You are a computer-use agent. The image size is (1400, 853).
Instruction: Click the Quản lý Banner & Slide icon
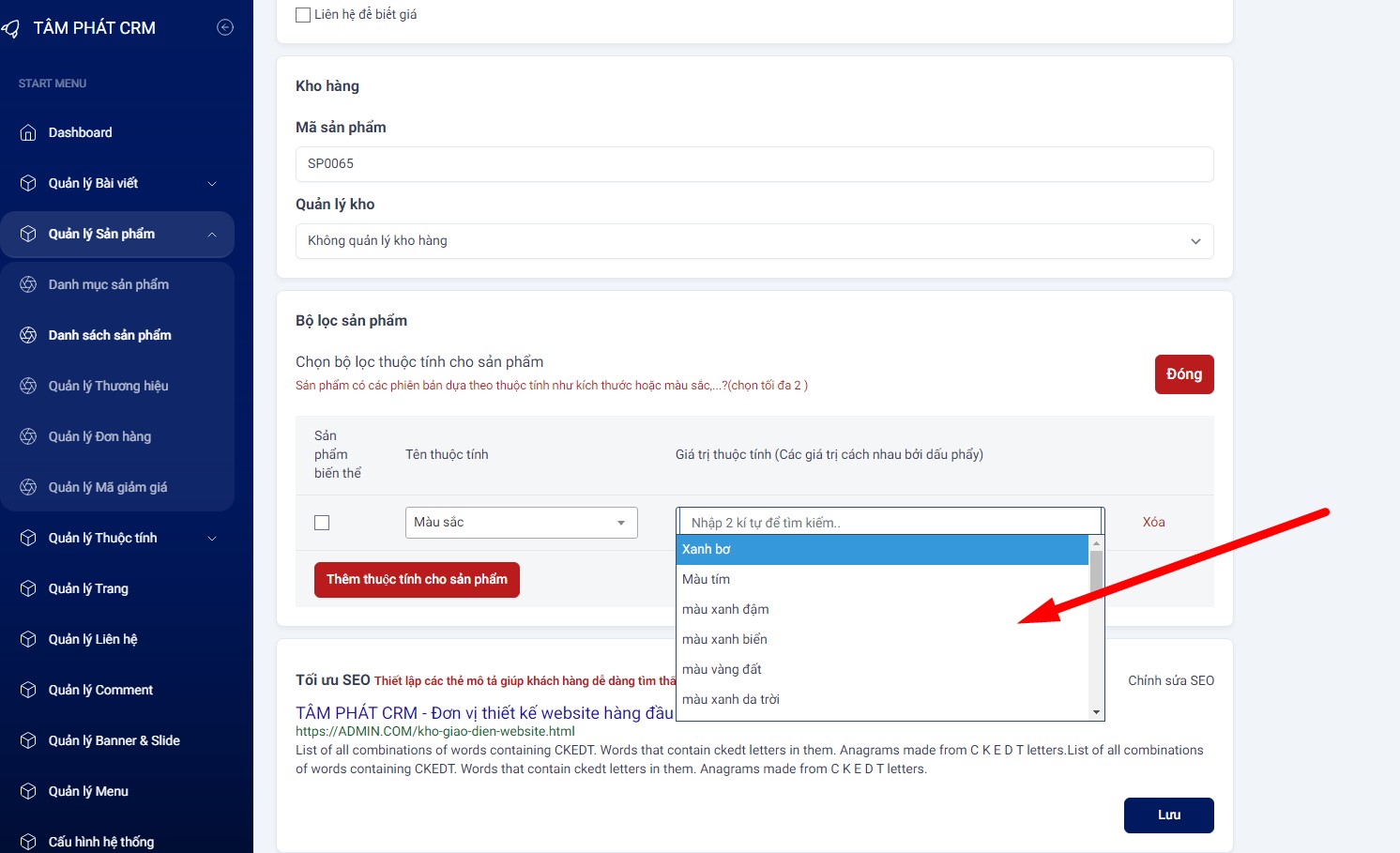click(28, 740)
